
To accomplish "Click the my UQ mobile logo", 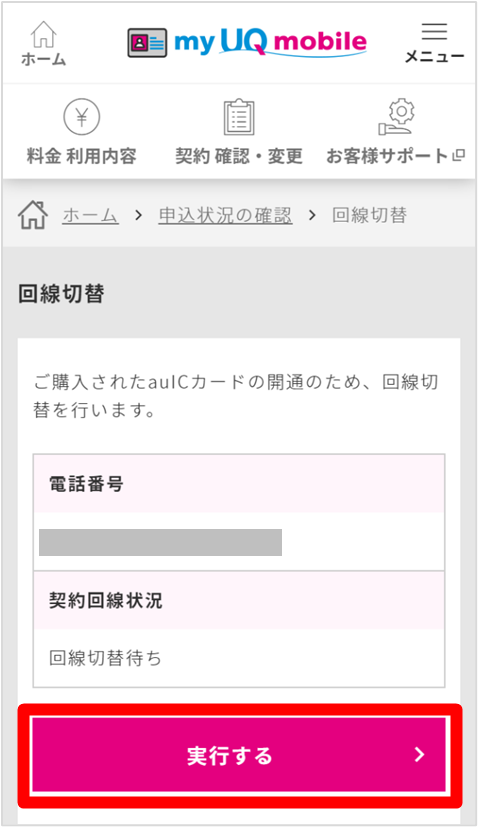I will (270, 42).
